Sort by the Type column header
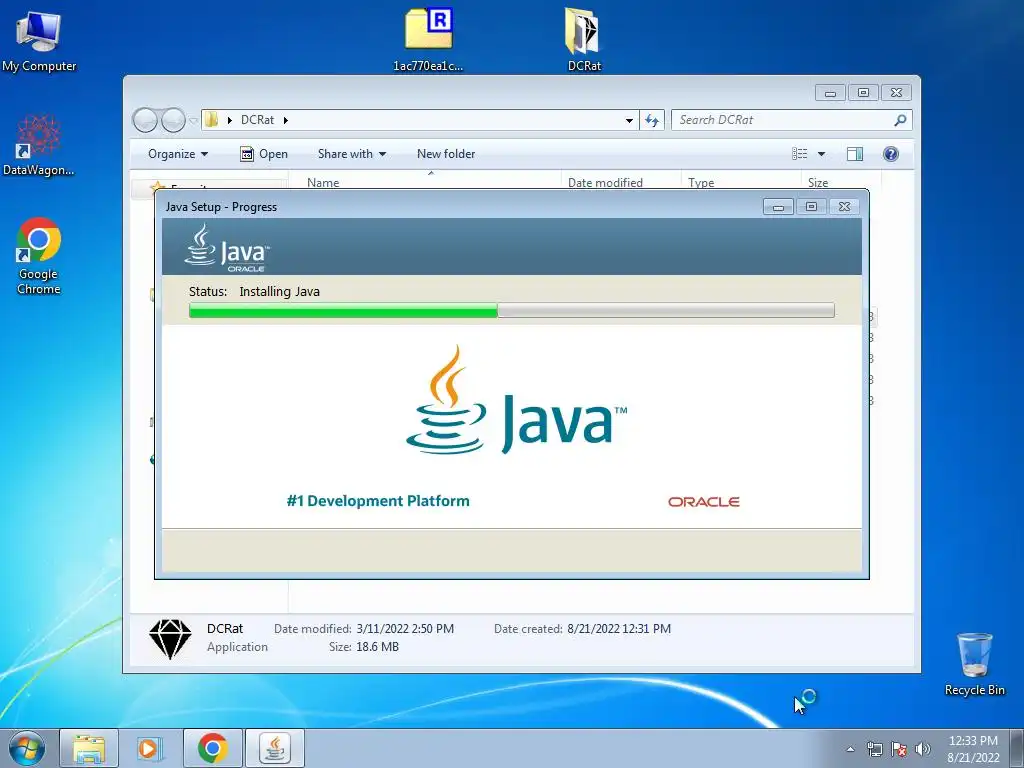1024x768 pixels. coord(741,182)
